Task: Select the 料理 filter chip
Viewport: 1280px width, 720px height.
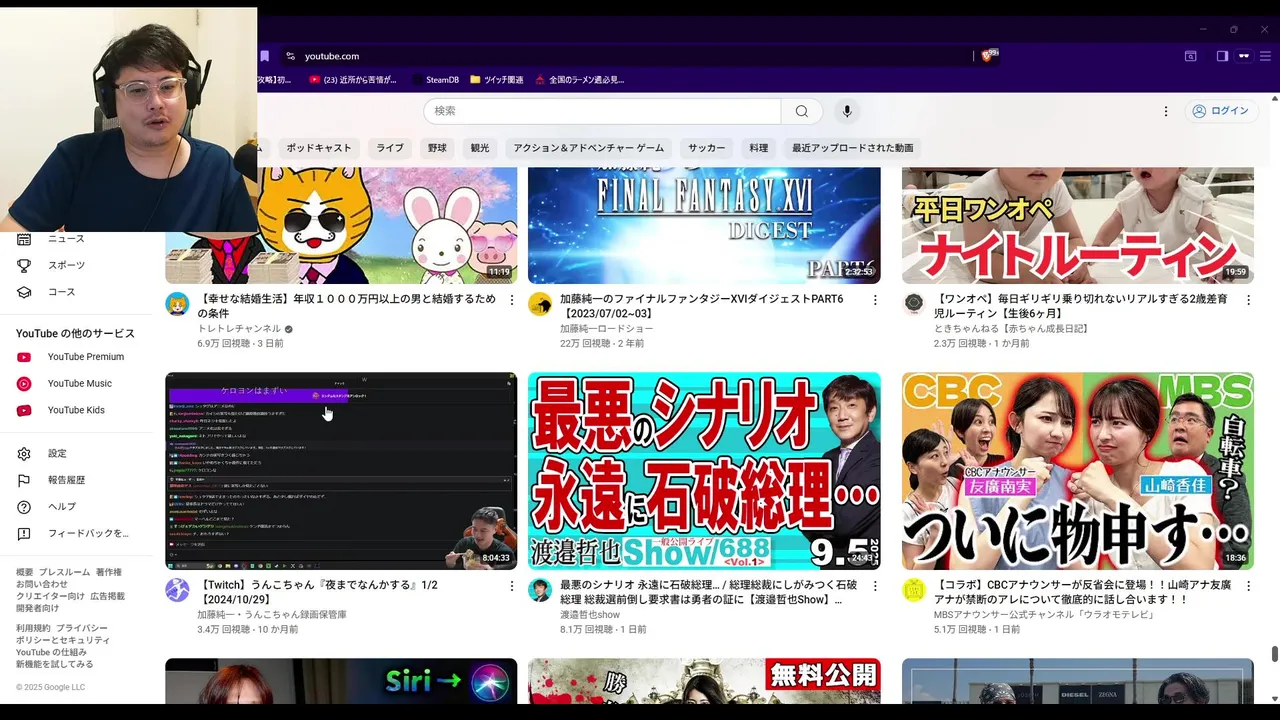Action: [x=759, y=148]
